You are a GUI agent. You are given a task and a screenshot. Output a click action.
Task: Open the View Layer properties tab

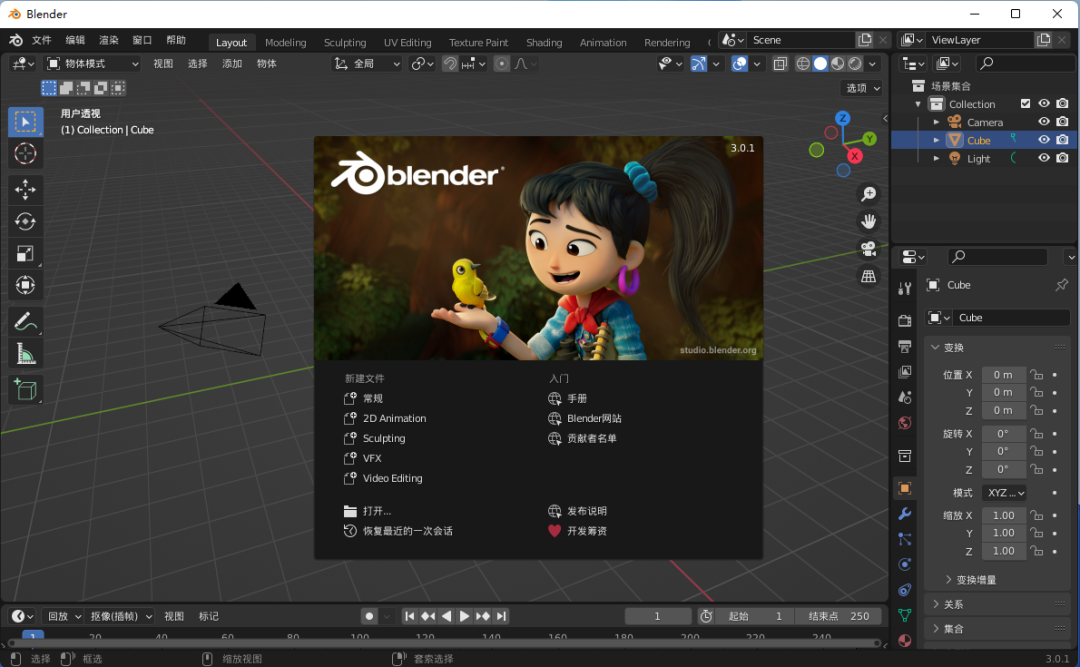[x=905, y=371]
